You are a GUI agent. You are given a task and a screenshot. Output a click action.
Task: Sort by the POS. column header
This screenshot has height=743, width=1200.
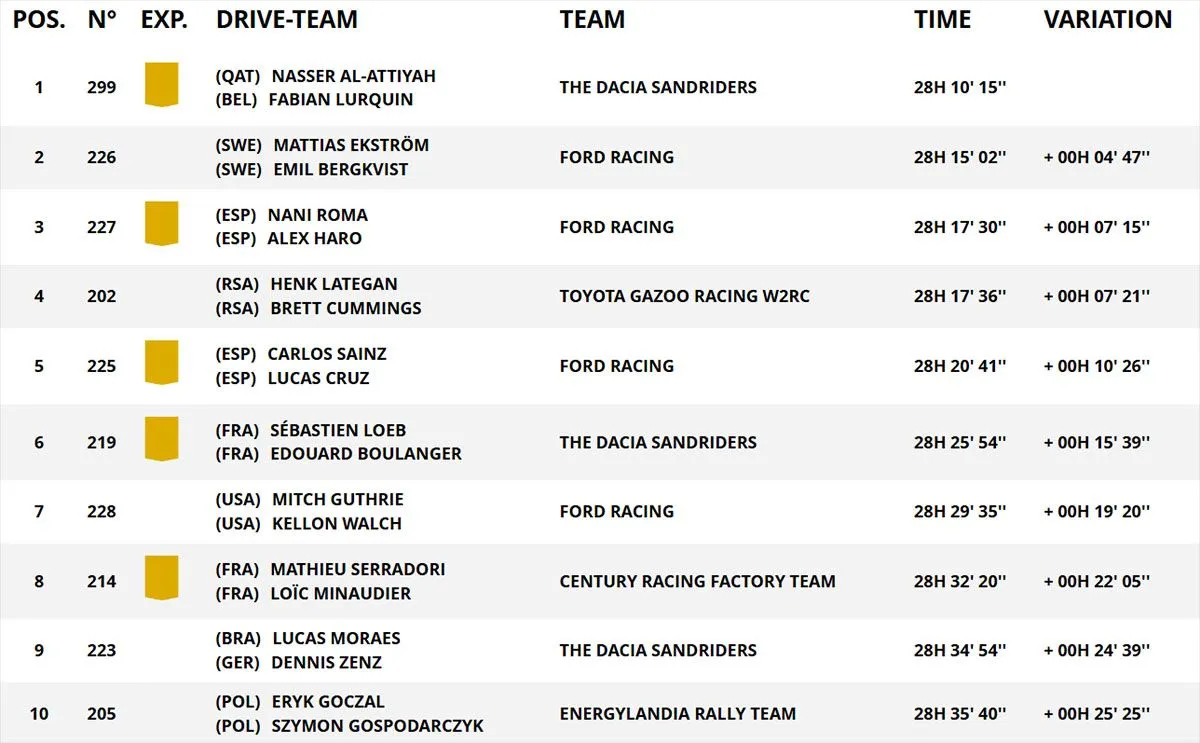(39, 20)
